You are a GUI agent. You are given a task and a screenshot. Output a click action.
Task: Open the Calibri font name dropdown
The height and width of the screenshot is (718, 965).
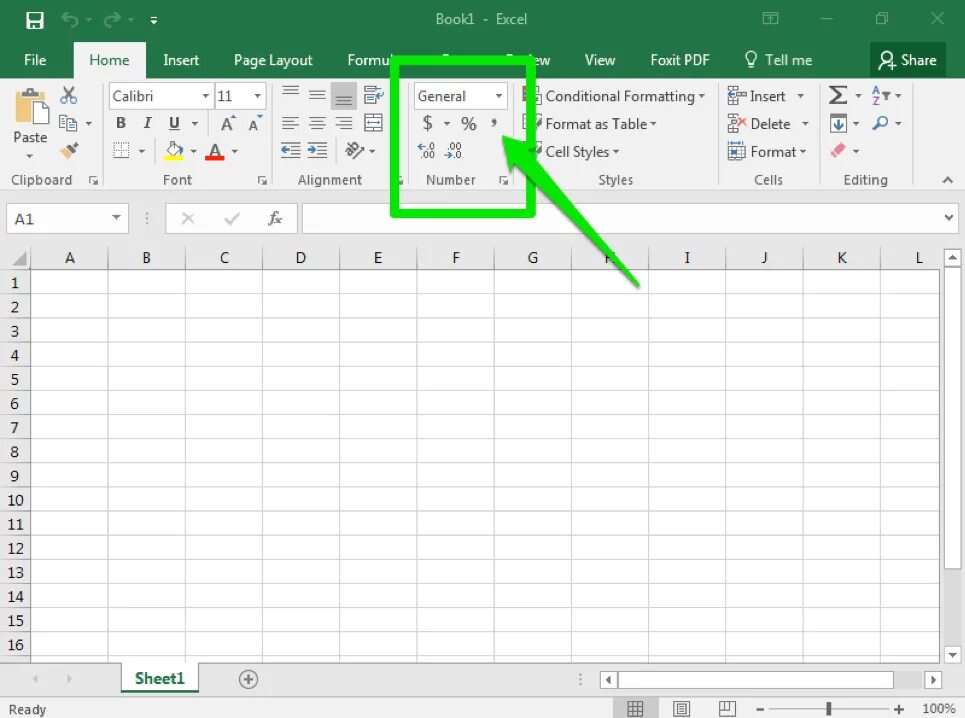point(206,96)
